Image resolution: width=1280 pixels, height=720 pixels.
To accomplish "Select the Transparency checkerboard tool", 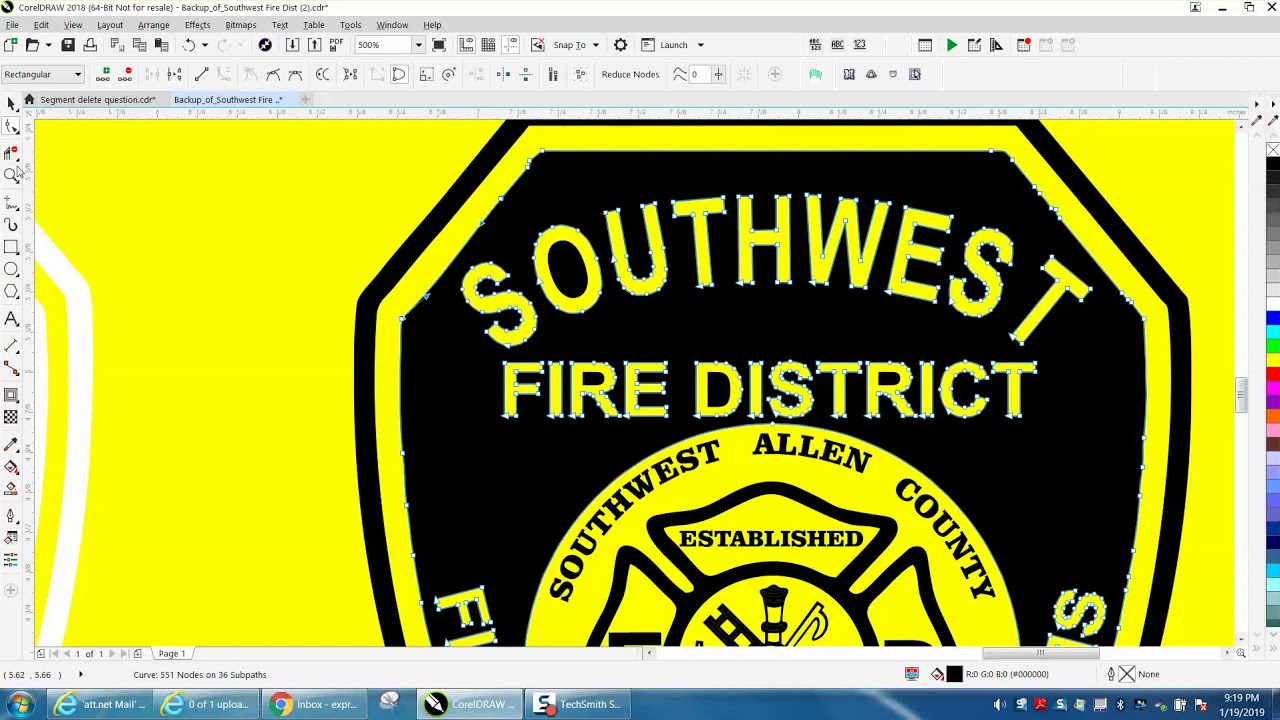I will tap(11, 417).
